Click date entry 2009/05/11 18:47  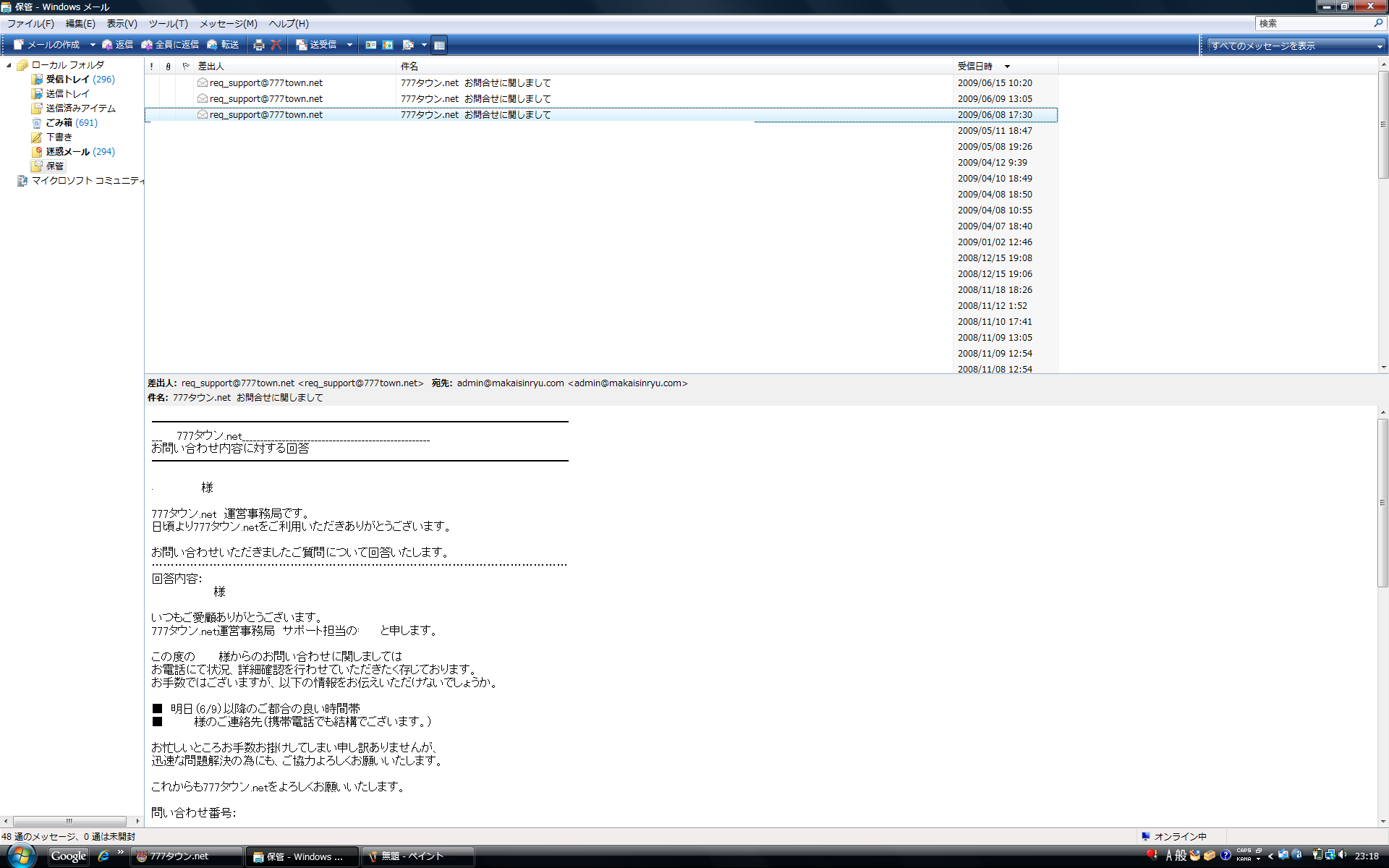click(x=995, y=131)
